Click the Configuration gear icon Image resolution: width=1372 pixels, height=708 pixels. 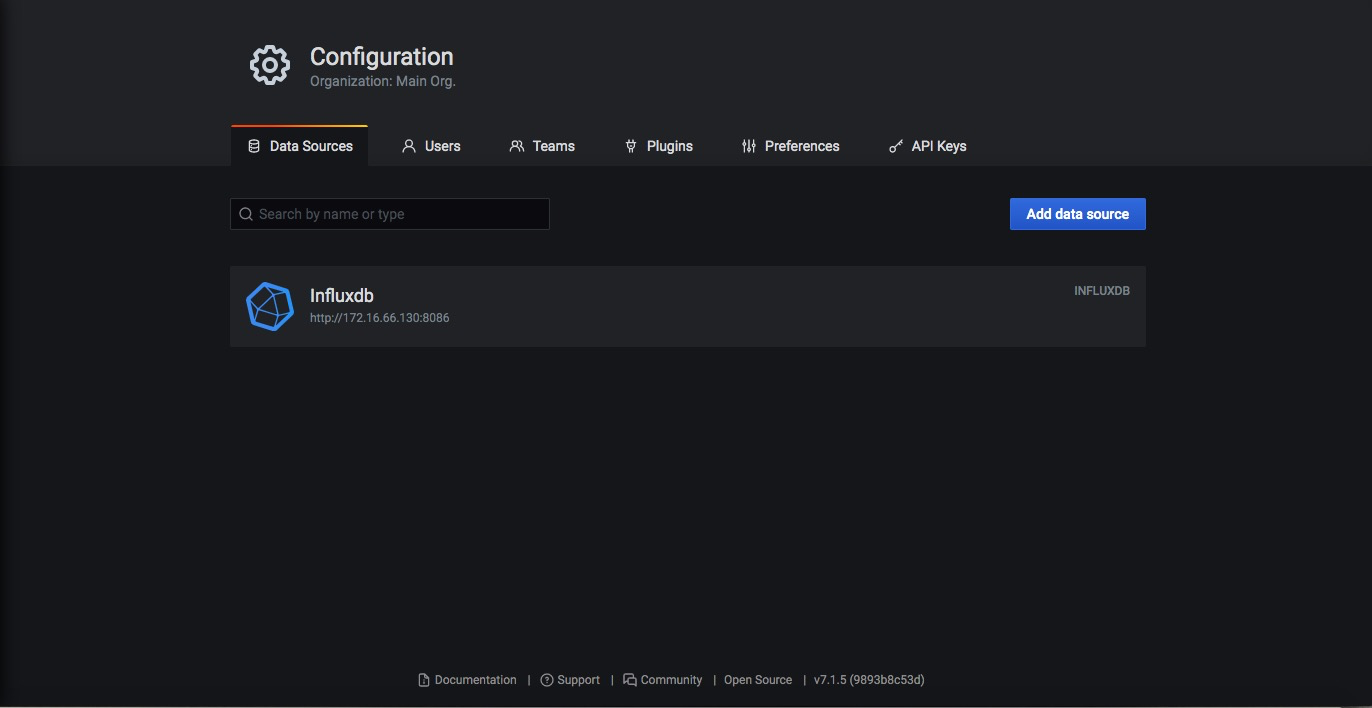point(269,65)
